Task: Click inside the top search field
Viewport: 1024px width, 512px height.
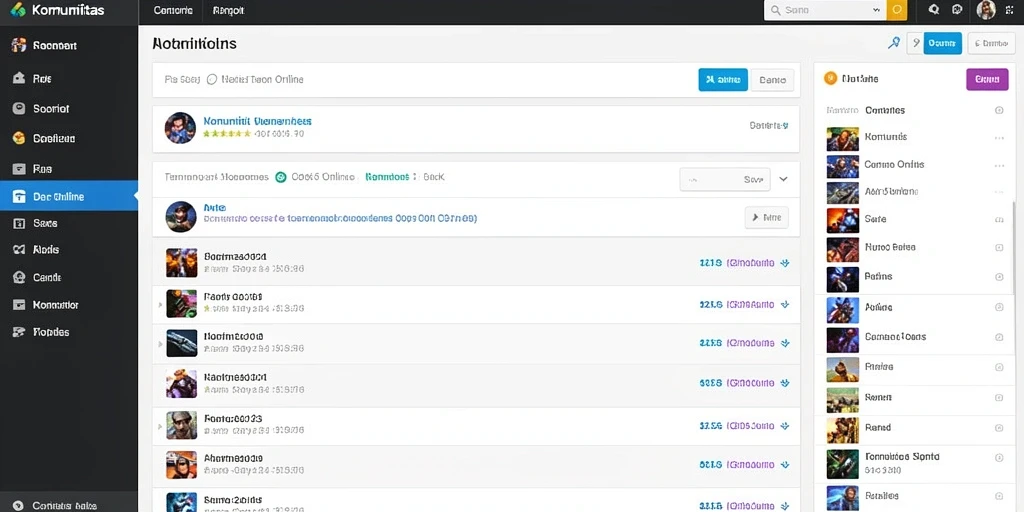Action: click(x=825, y=10)
